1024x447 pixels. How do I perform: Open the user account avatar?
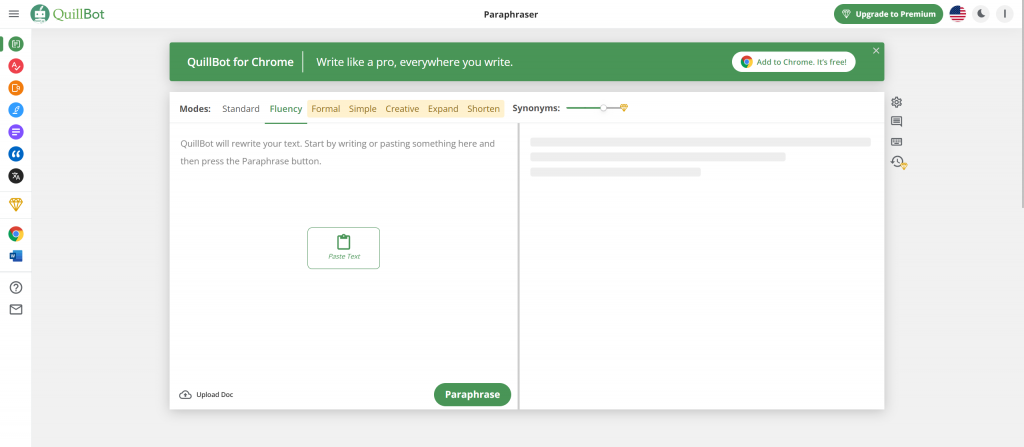click(x=1004, y=14)
